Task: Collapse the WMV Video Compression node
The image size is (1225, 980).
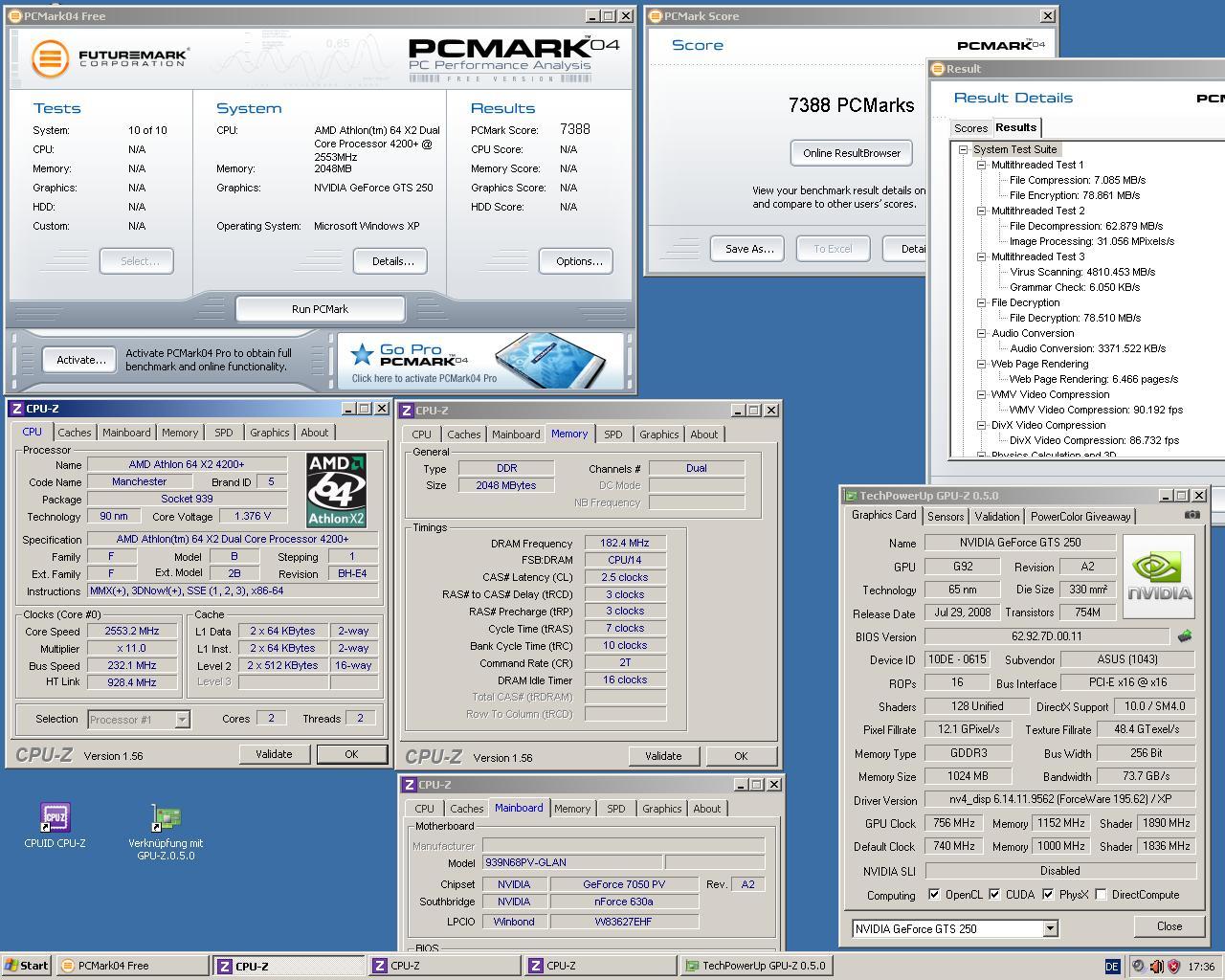Action: [x=981, y=394]
